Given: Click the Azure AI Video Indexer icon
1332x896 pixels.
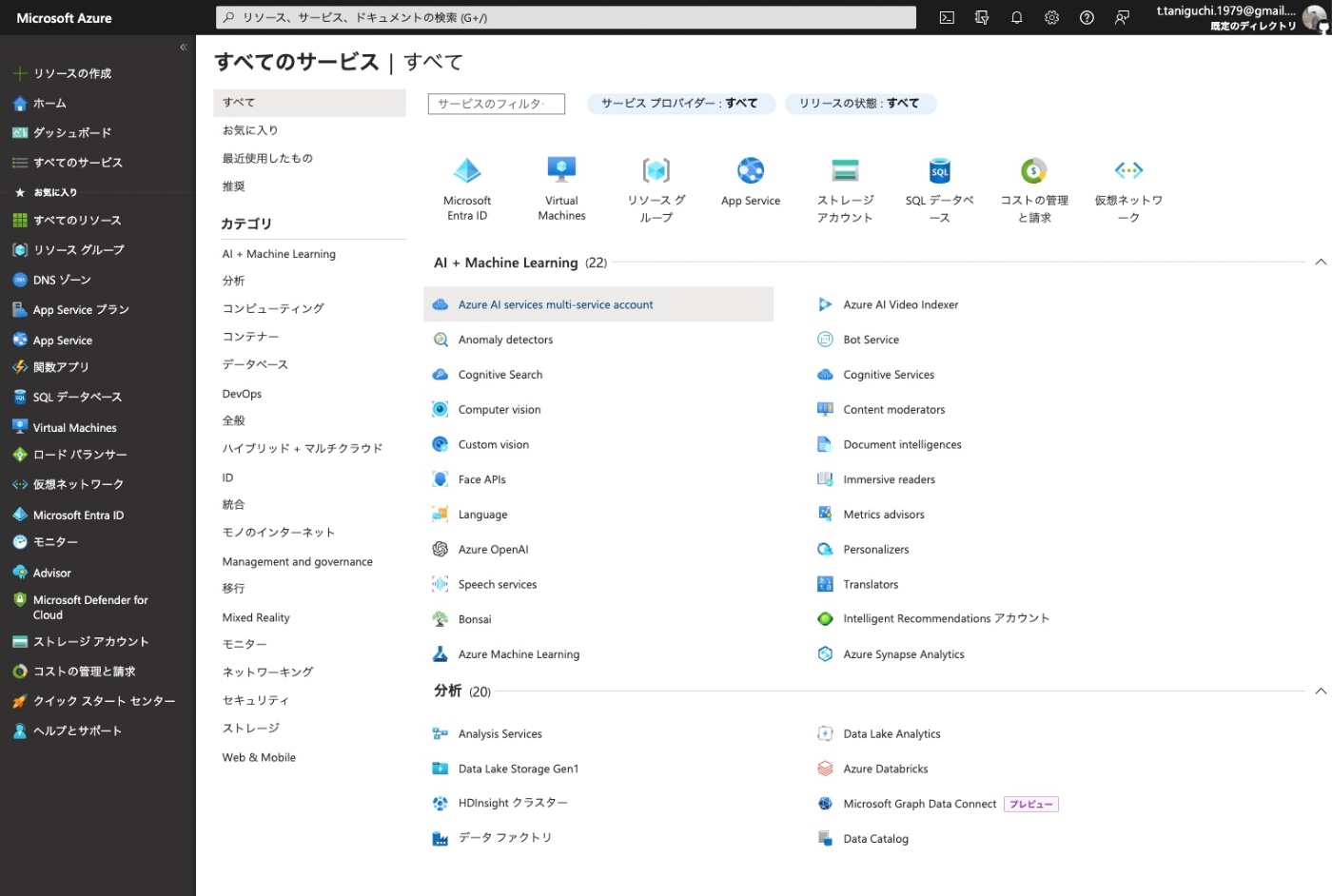Looking at the screenshot, I should coord(825,304).
